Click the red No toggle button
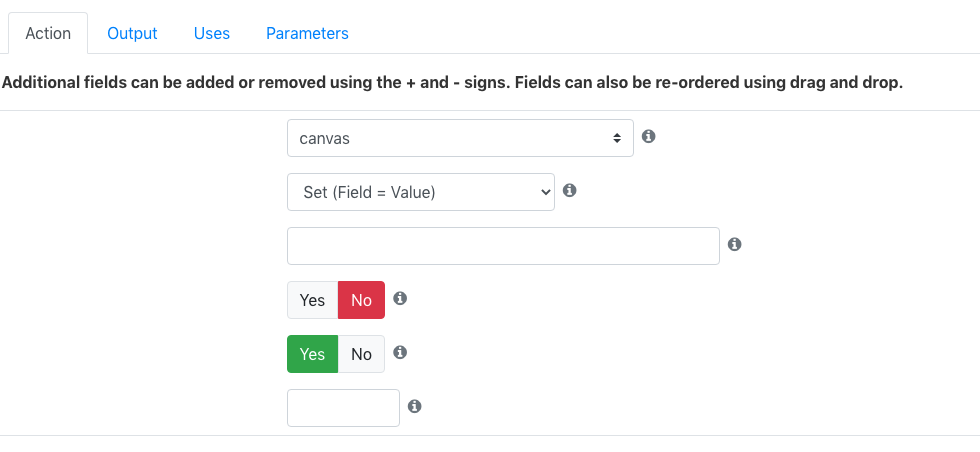Screen dimensions: 980x452 pos(361,300)
